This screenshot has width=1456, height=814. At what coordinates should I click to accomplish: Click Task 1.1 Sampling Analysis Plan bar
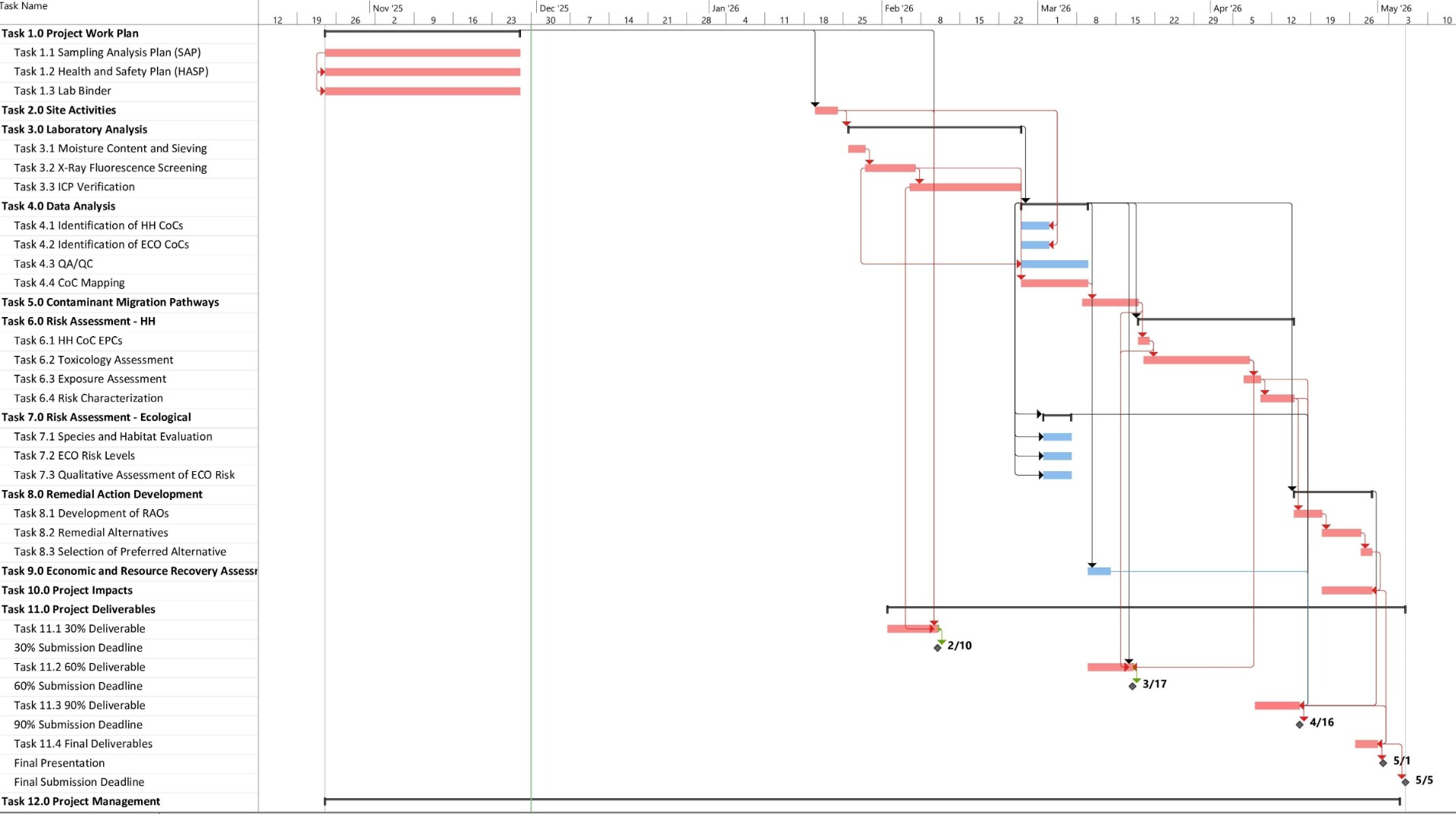(x=422, y=53)
